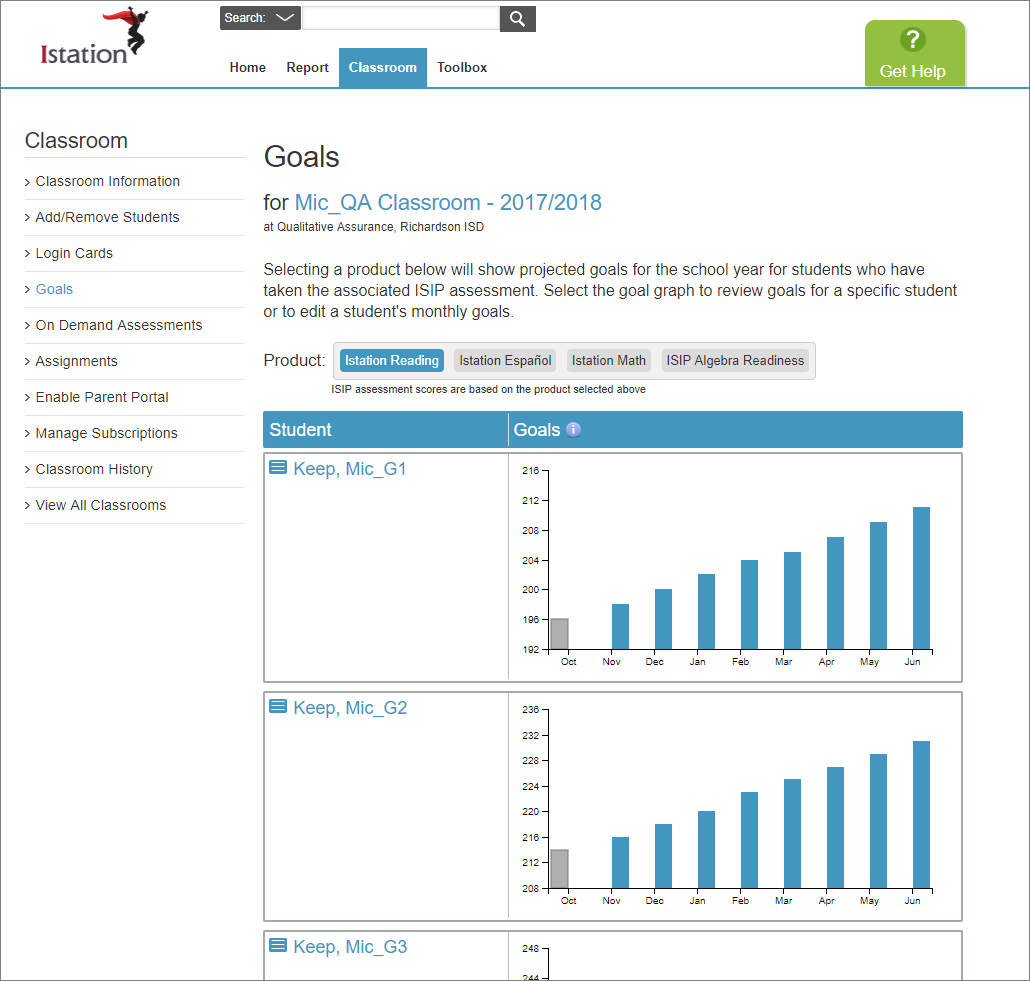Viewport: 1030px width, 981px height.
Task: Click the Jan bar in Mic_G2 graph
Action: tap(706, 850)
